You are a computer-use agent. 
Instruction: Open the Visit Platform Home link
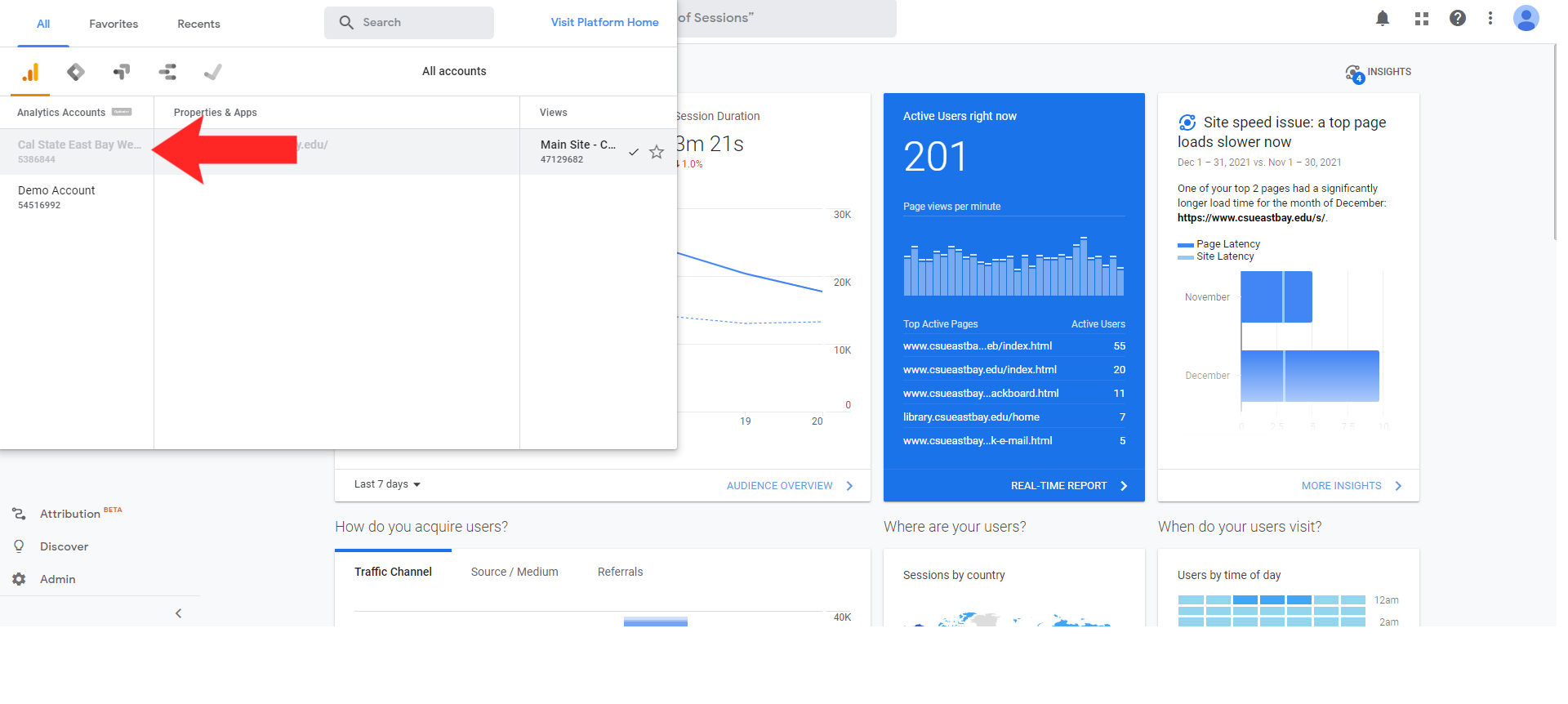(x=604, y=22)
